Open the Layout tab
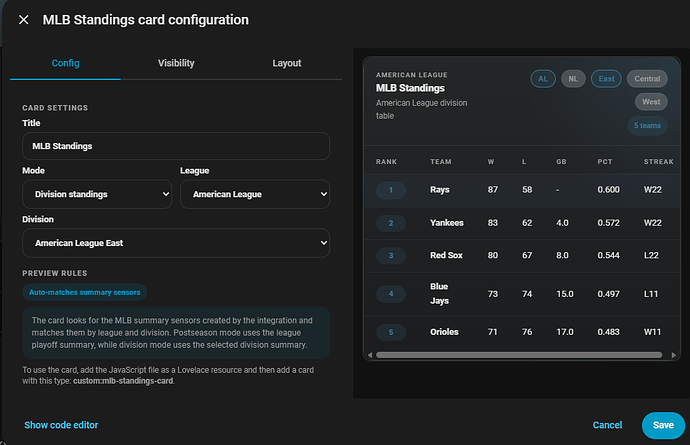690x445 pixels. (x=286, y=63)
